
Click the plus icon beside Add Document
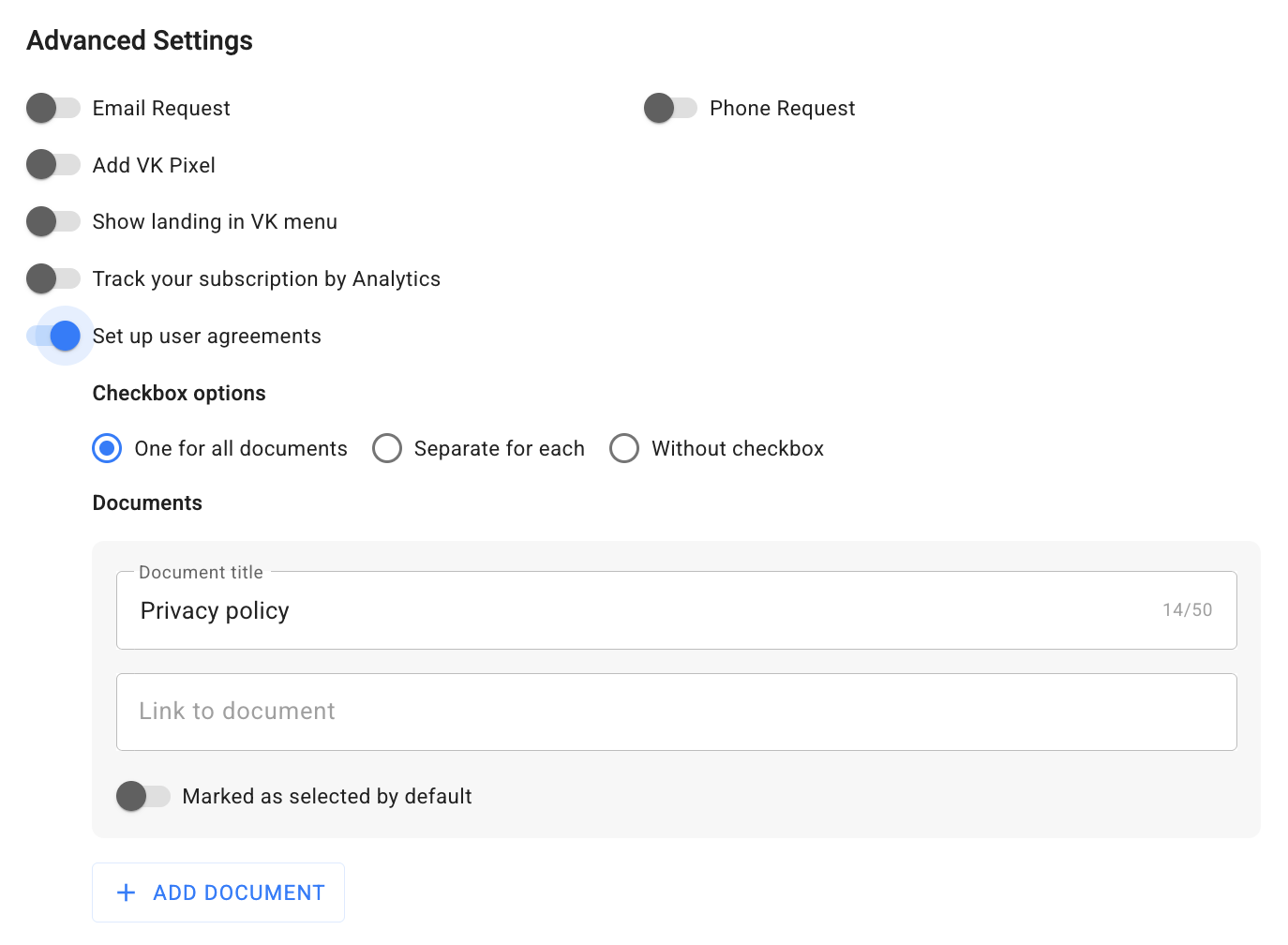(x=126, y=892)
